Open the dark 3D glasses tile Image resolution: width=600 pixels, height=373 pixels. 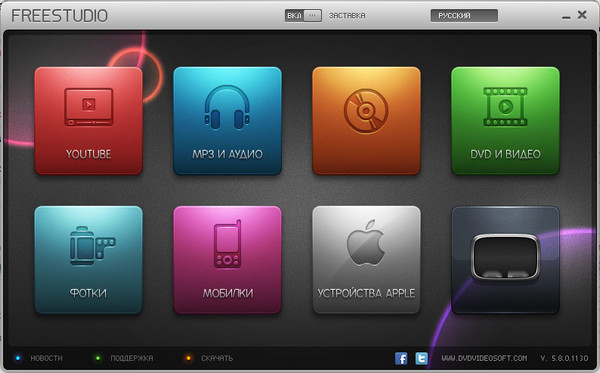(x=505, y=260)
